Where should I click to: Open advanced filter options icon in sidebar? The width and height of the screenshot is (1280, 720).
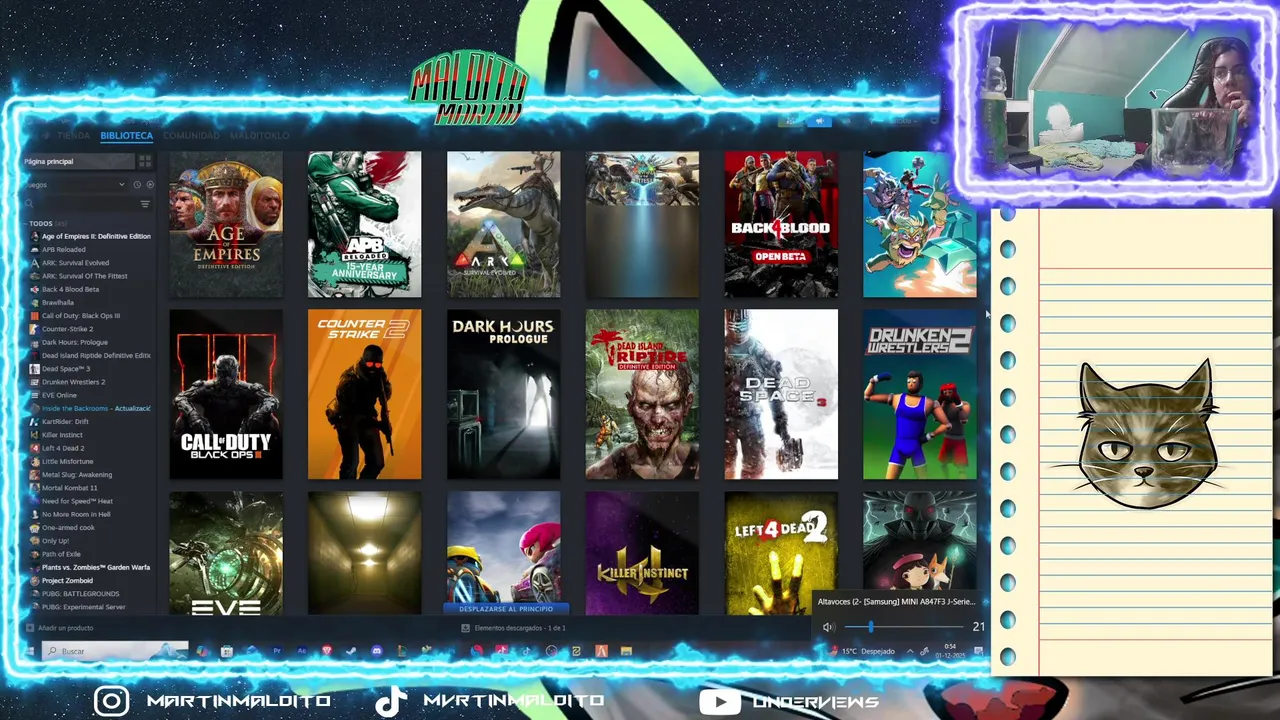pyautogui.click(x=145, y=204)
